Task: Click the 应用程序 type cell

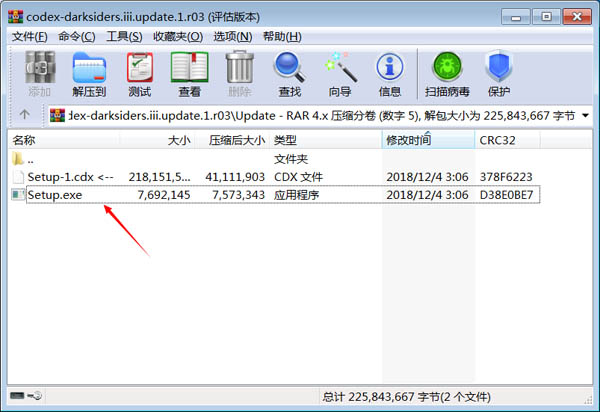Action: [x=297, y=195]
